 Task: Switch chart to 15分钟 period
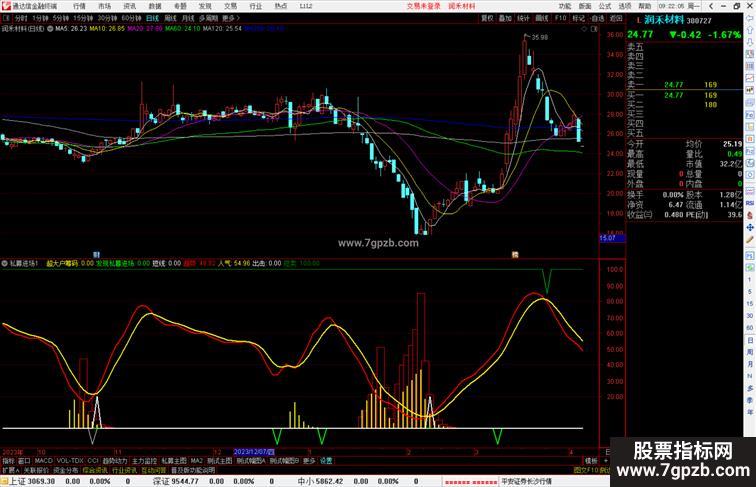[83, 18]
